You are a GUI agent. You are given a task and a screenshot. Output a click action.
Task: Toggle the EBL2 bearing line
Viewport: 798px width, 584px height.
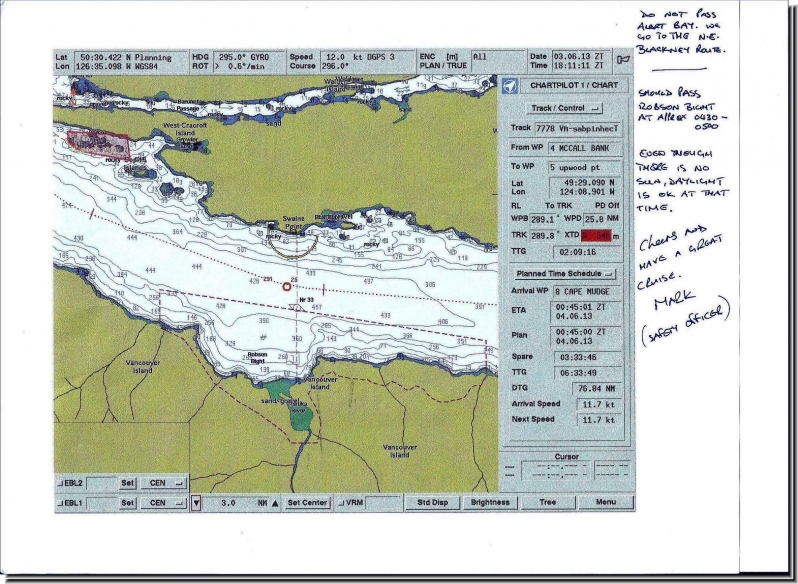point(72,483)
